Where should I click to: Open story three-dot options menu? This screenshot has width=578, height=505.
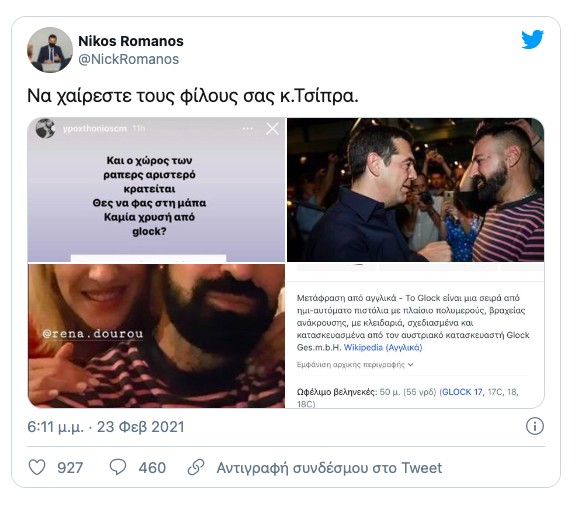coord(248,129)
